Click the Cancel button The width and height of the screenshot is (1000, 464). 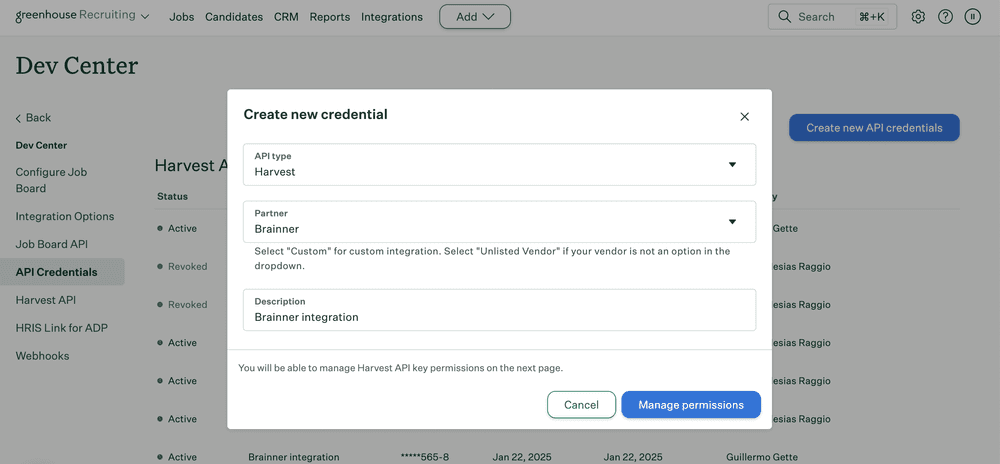click(581, 405)
